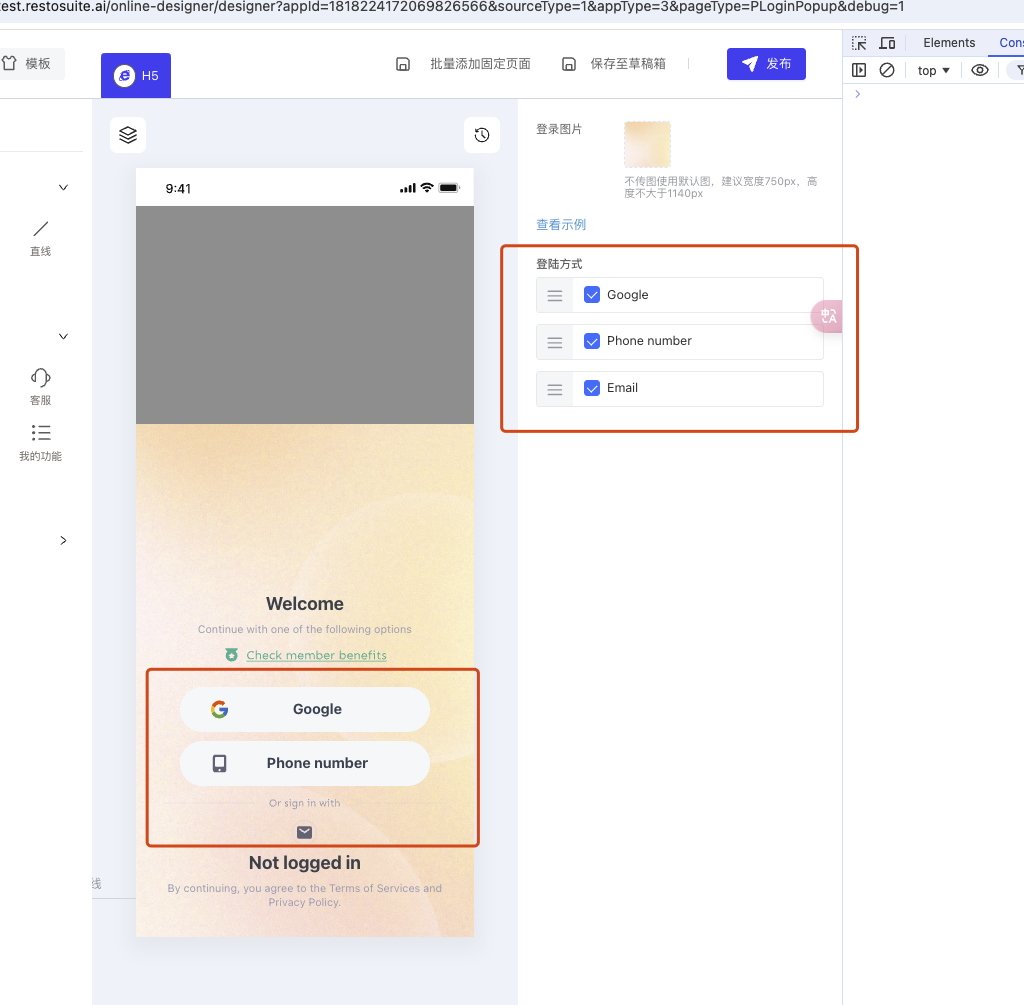Click 'Or sign in with' text
1024x1005 pixels.
pos(305,803)
